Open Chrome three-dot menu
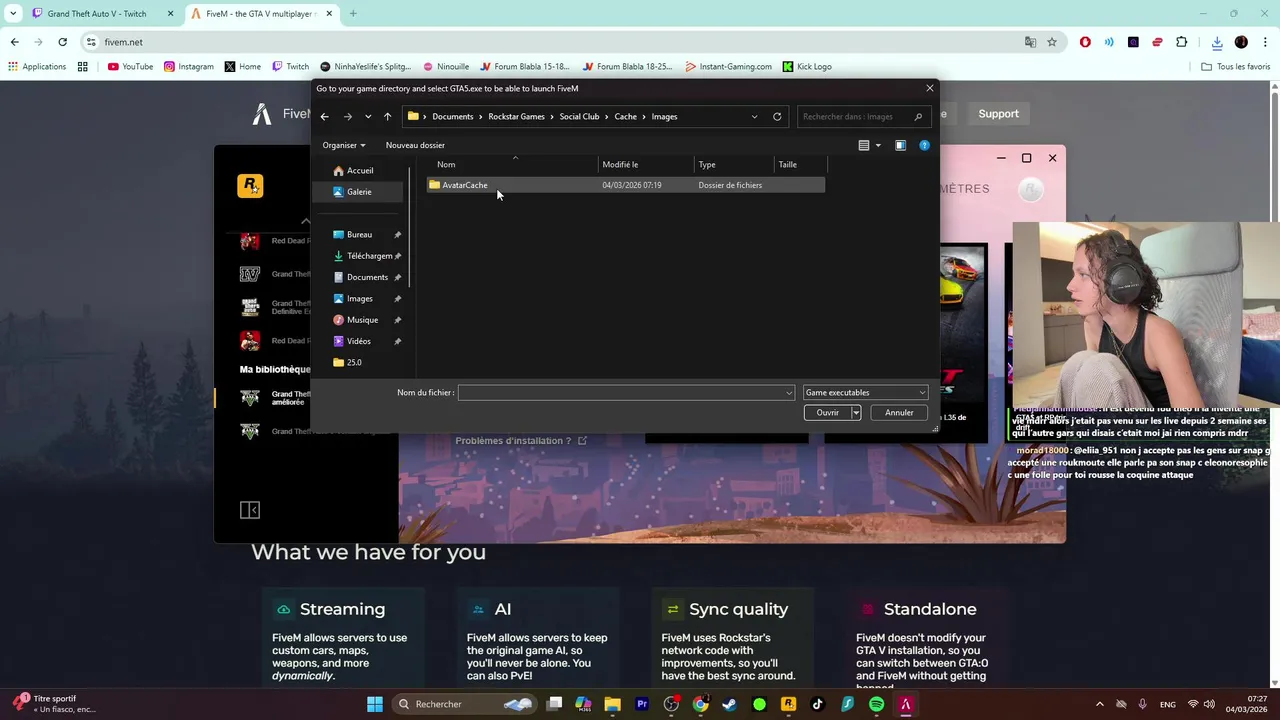Image resolution: width=1280 pixels, height=720 pixels. [1263, 42]
